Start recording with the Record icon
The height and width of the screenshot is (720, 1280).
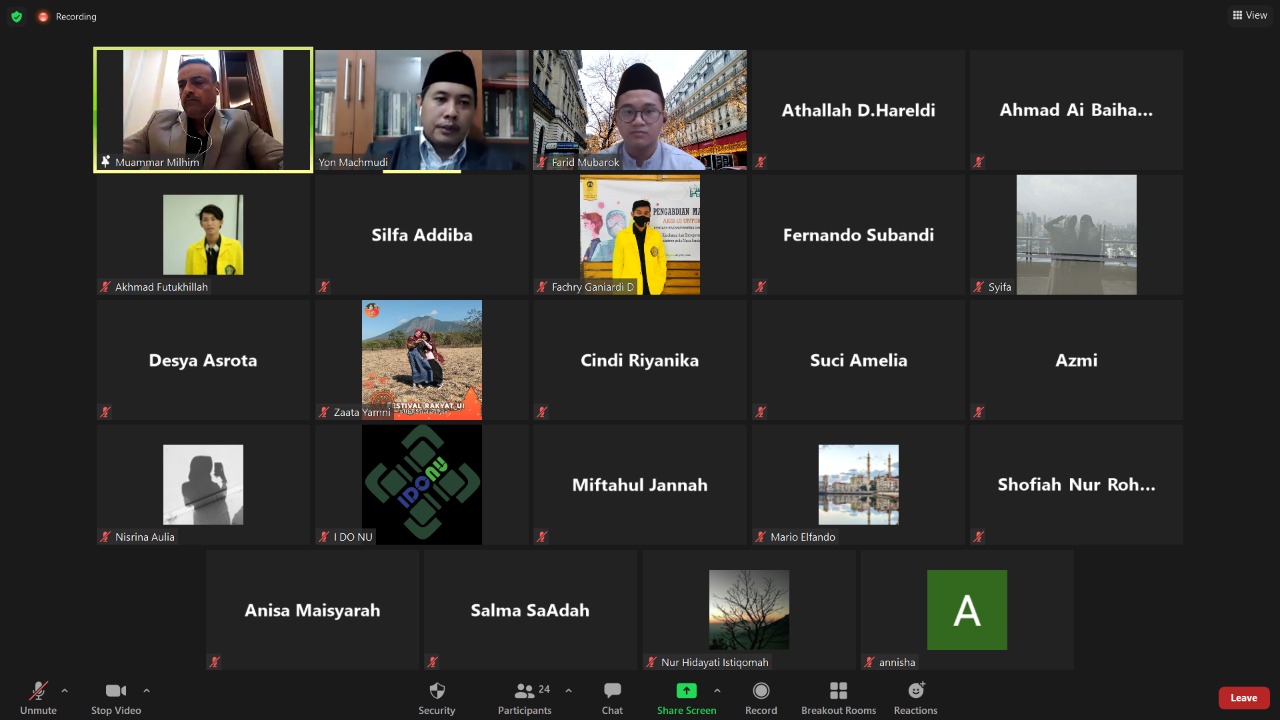point(761,692)
